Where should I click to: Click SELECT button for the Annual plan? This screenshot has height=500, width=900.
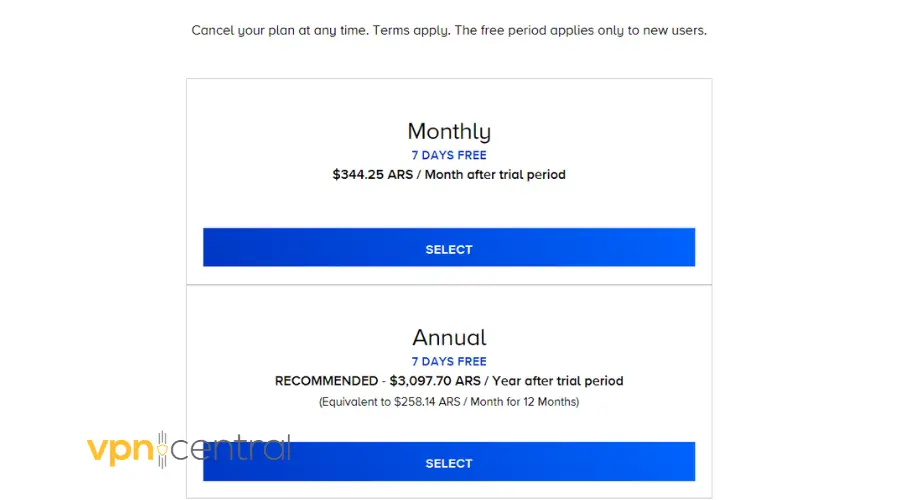pyautogui.click(x=449, y=463)
